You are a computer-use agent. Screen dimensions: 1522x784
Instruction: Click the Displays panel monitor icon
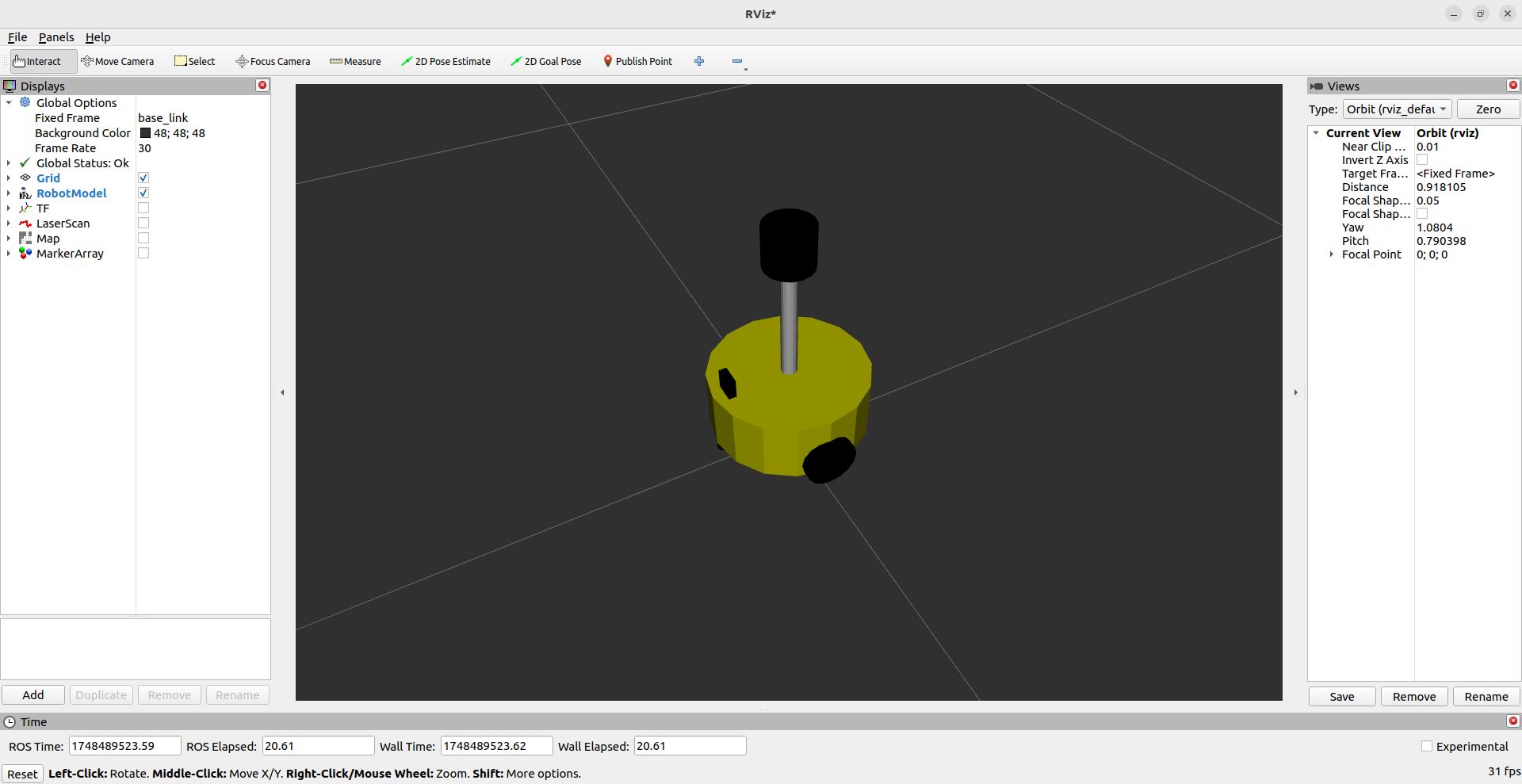10,86
